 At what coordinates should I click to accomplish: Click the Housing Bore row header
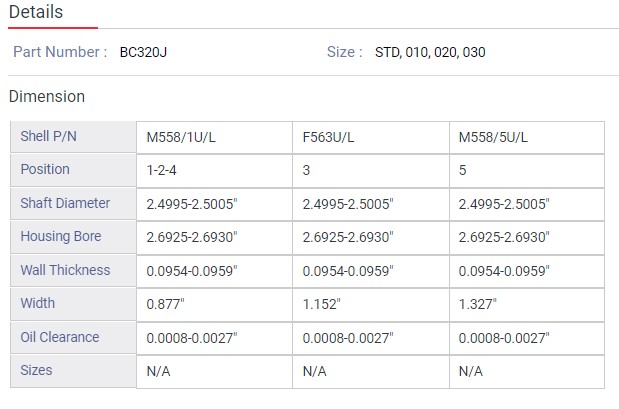[60, 237]
